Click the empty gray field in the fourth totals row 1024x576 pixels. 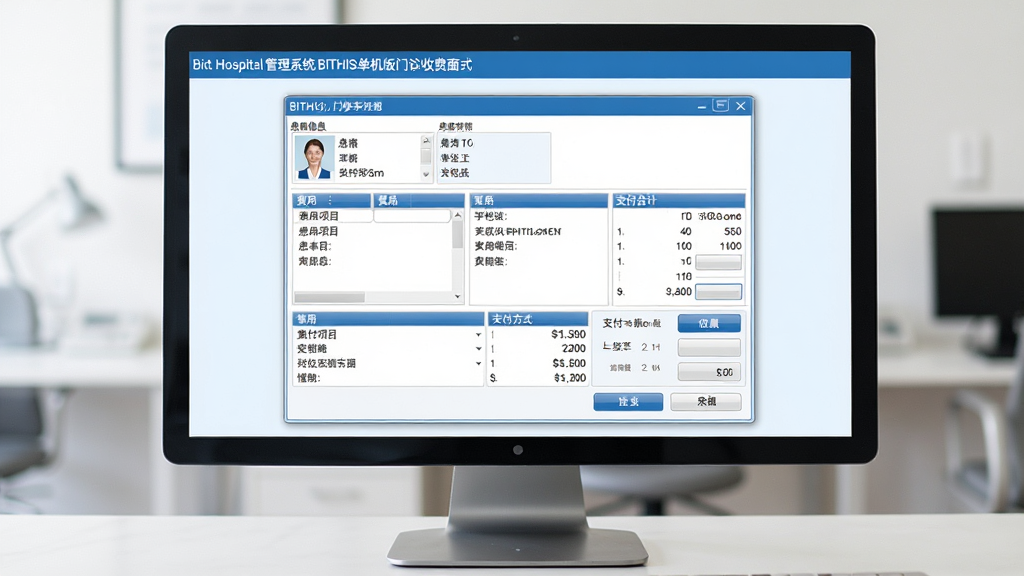pos(718,262)
